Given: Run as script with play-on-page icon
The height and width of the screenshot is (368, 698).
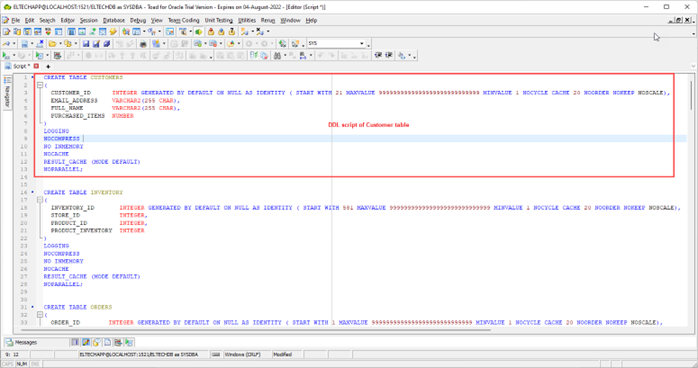Looking at the screenshot, I should point(39,55).
